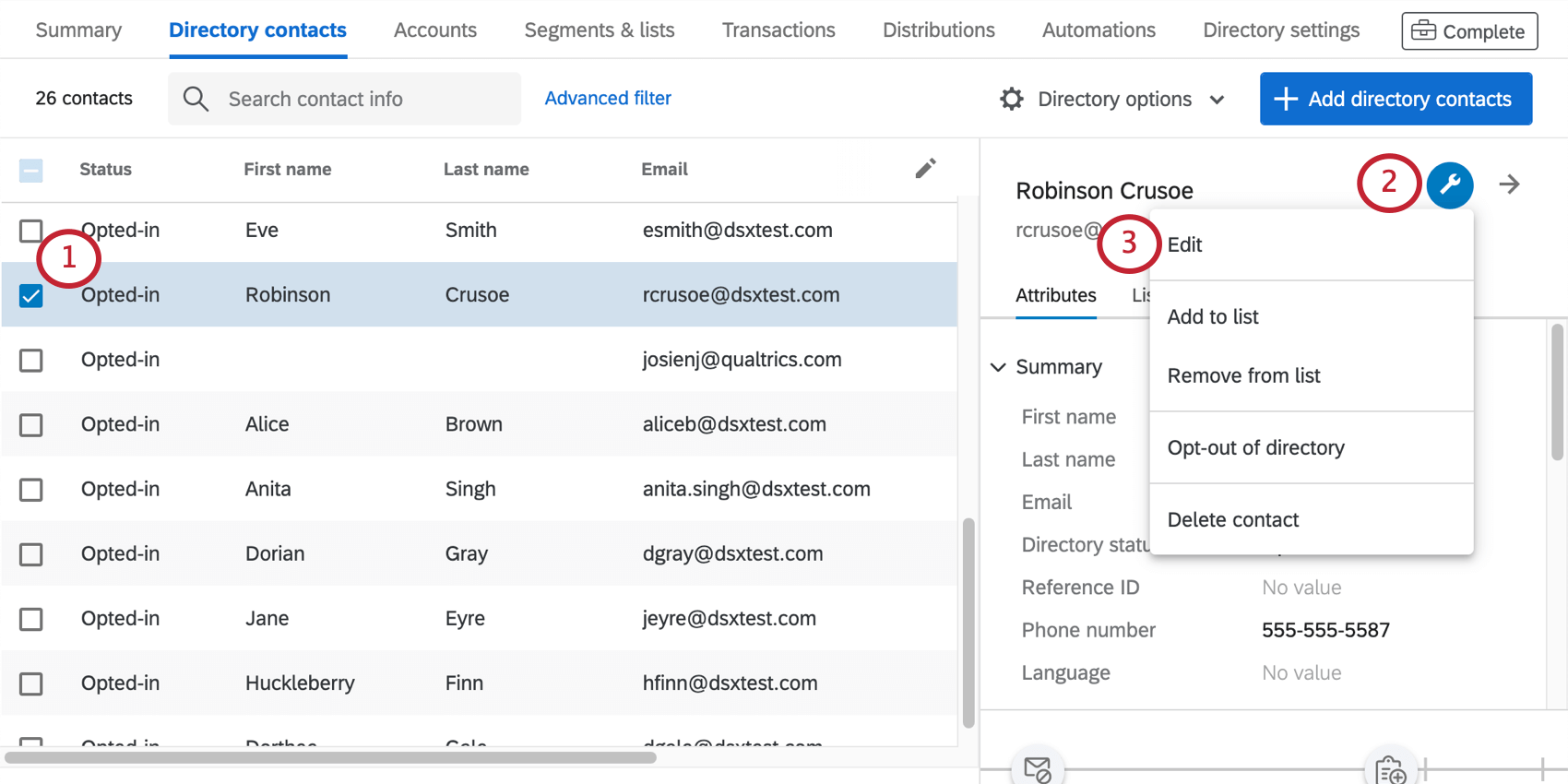This screenshot has width=1568, height=784.
Task: Sort by the Status column header
Action: 105,169
